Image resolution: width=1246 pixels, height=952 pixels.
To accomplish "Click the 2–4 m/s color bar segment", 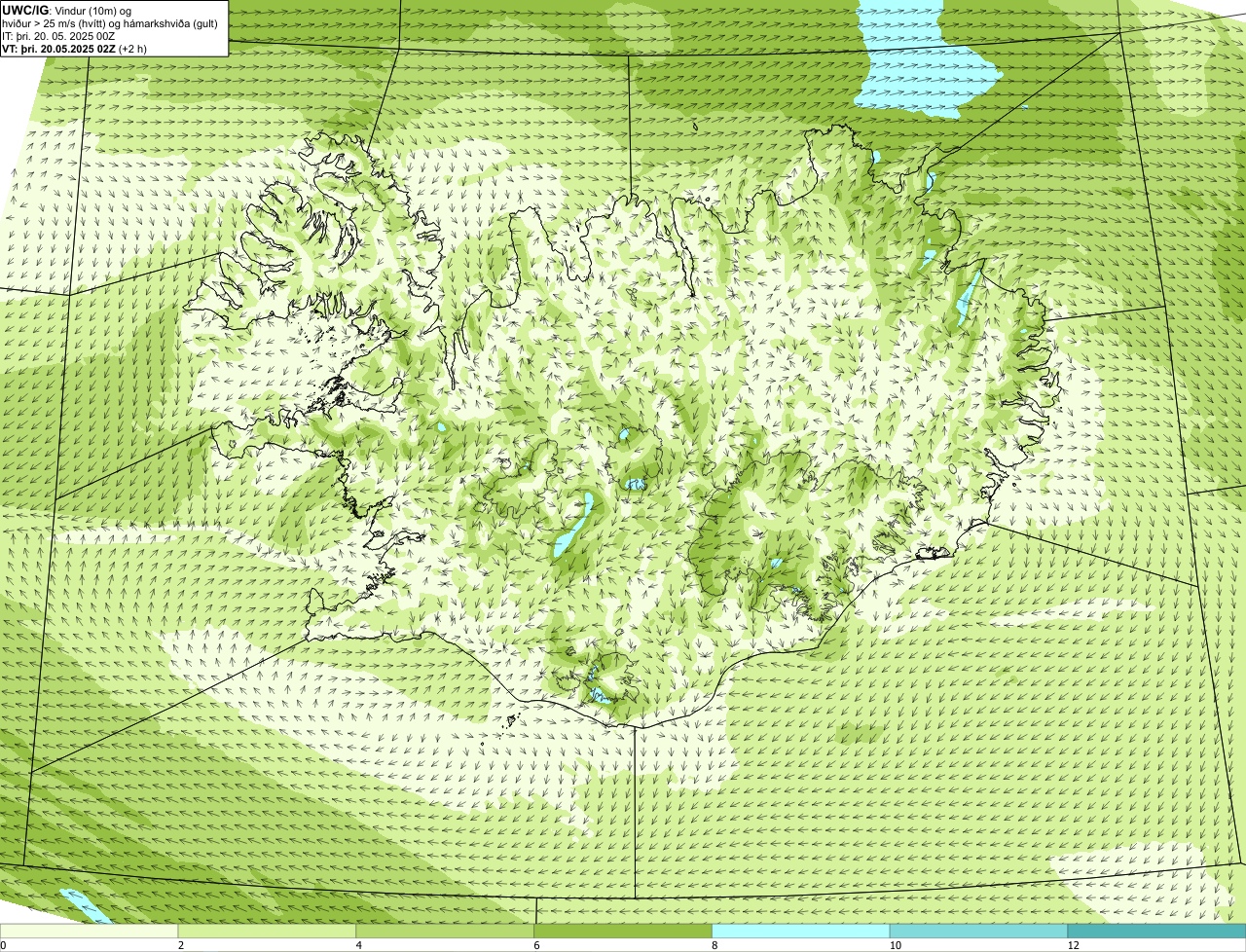I will [x=268, y=931].
